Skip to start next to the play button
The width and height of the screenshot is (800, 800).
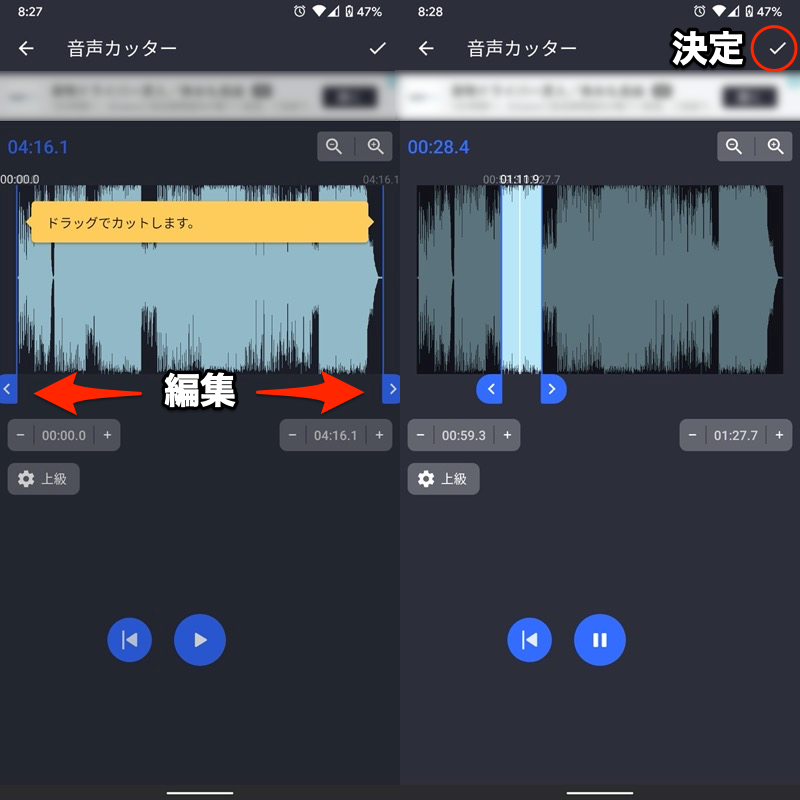pos(130,640)
